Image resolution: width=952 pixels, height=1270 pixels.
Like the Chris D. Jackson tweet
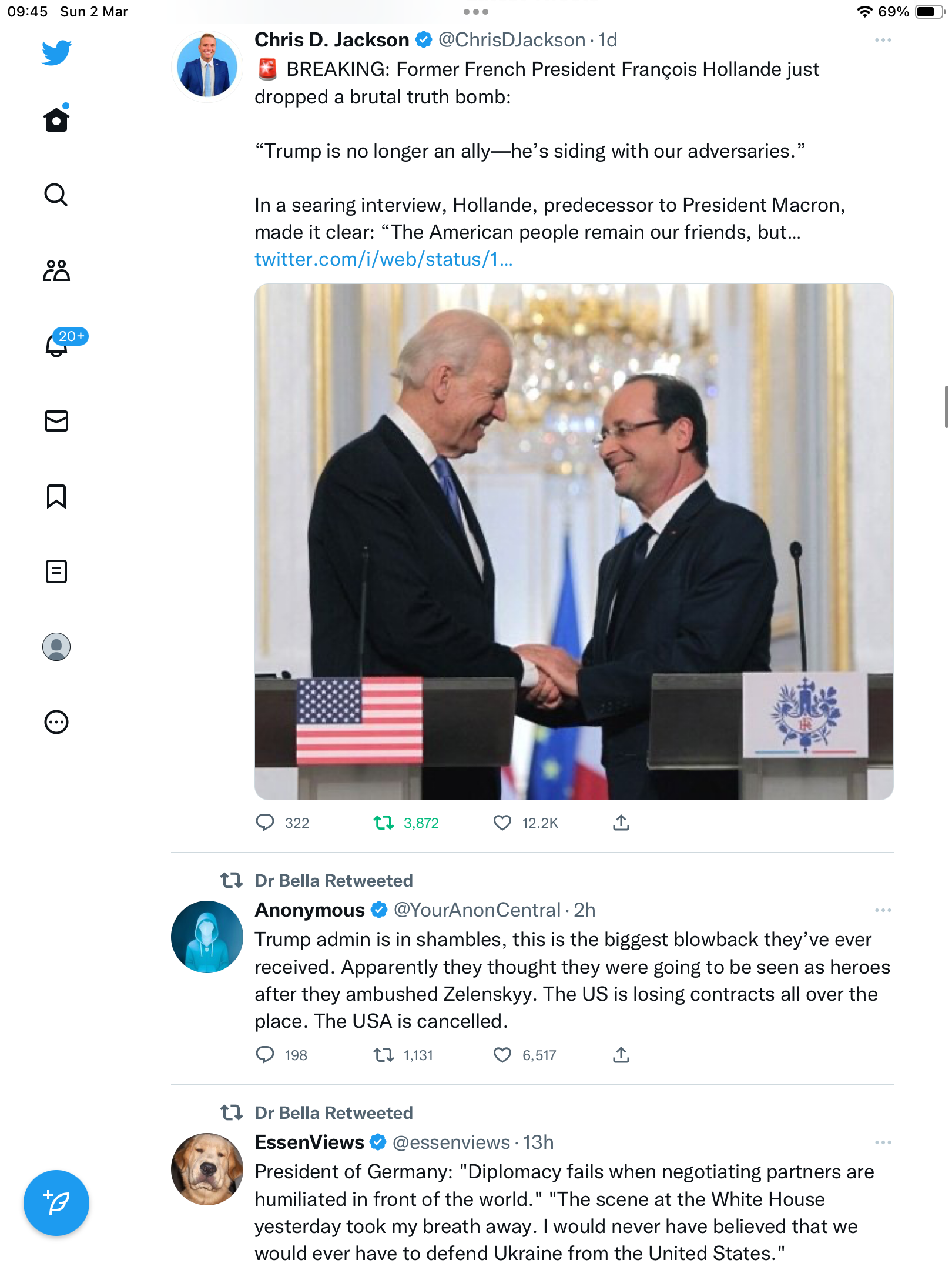(502, 823)
